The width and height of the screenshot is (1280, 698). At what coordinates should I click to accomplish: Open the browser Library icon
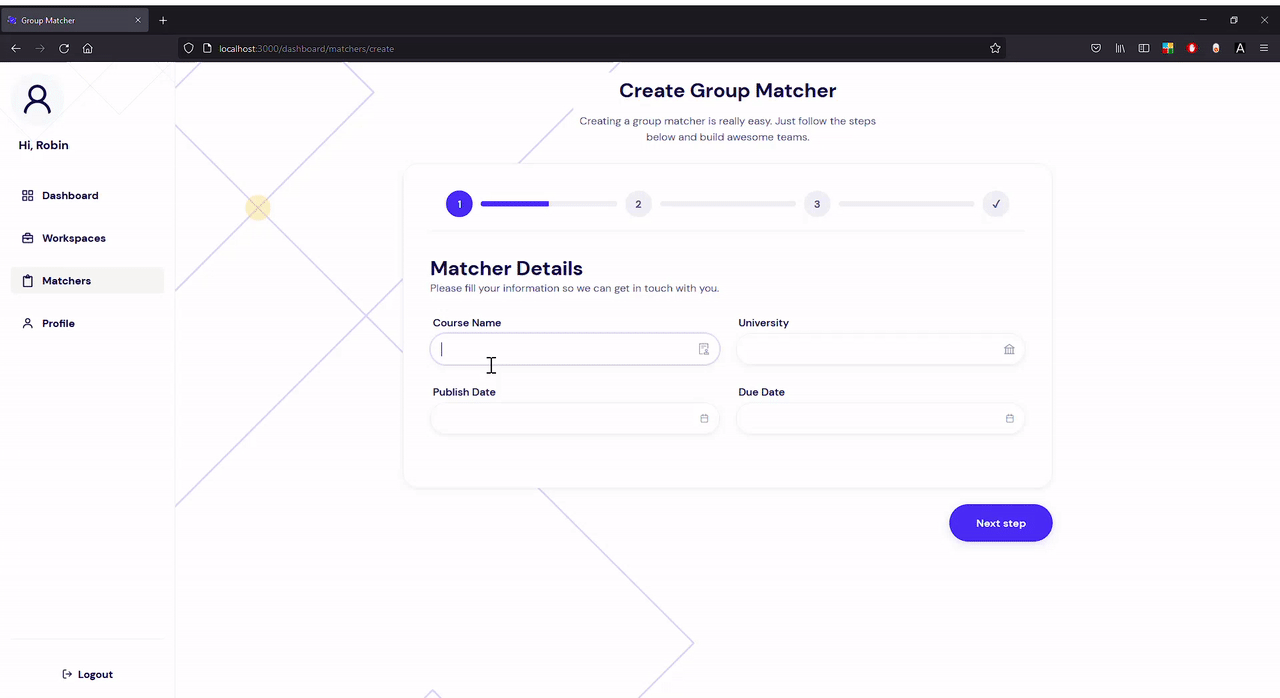[x=1119, y=48]
